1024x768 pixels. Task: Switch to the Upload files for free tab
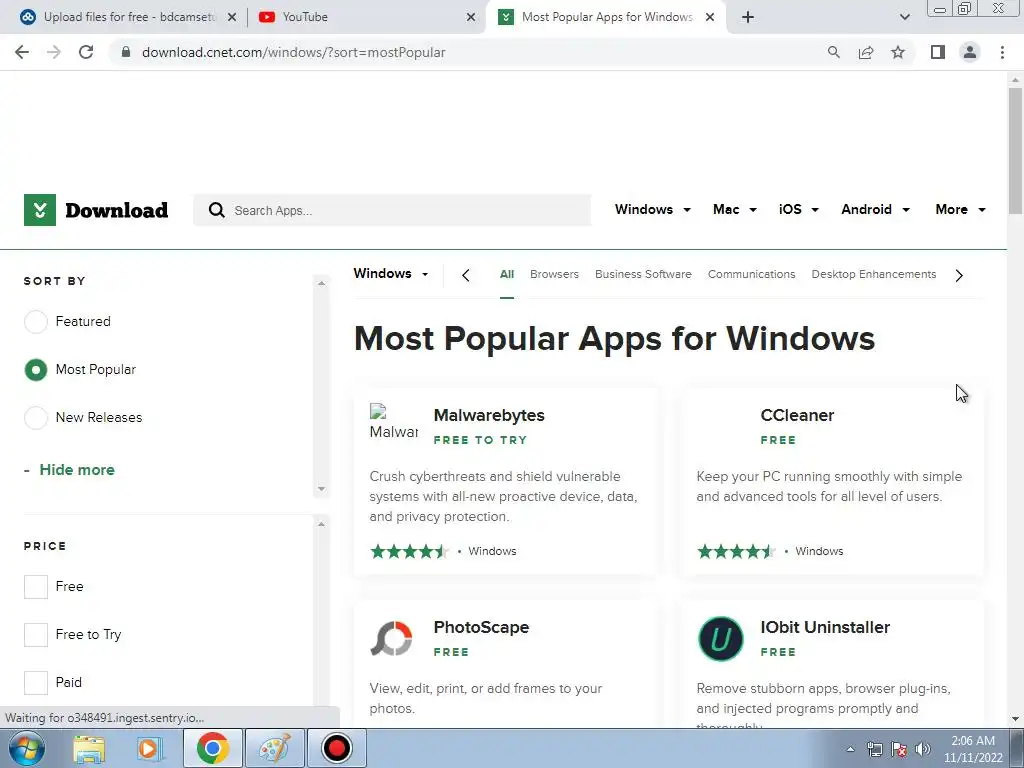coord(128,17)
